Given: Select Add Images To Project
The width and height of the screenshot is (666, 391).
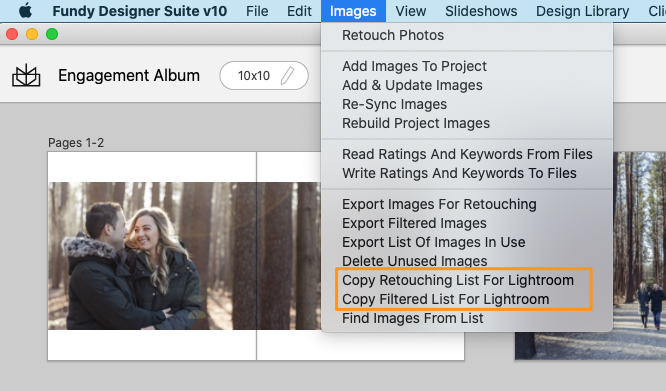Looking at the screenshot, I should point(467,66).
